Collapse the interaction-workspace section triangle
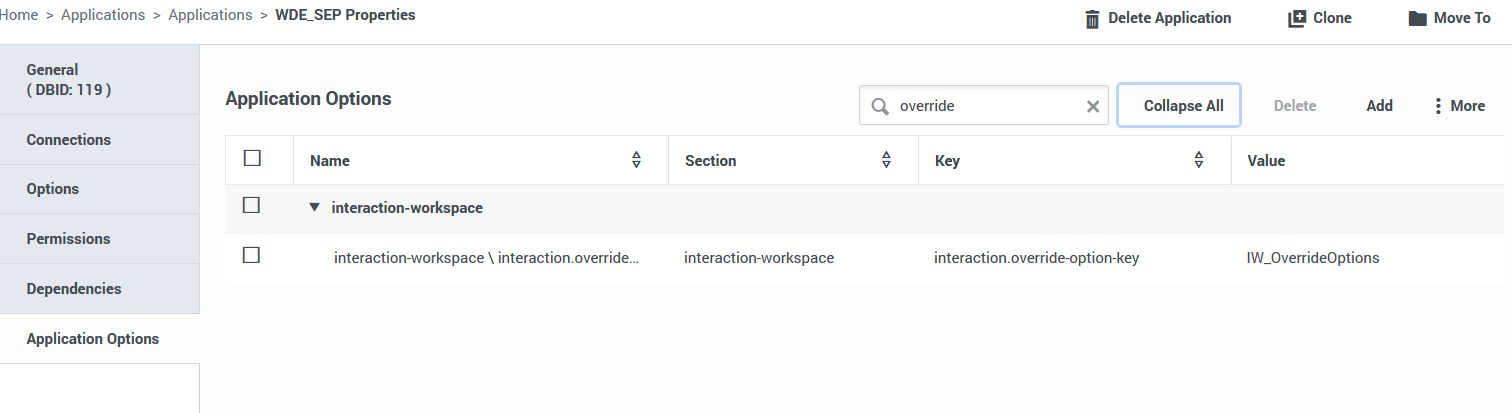The height and width of the screenshot is (413, 1512). 314,207
